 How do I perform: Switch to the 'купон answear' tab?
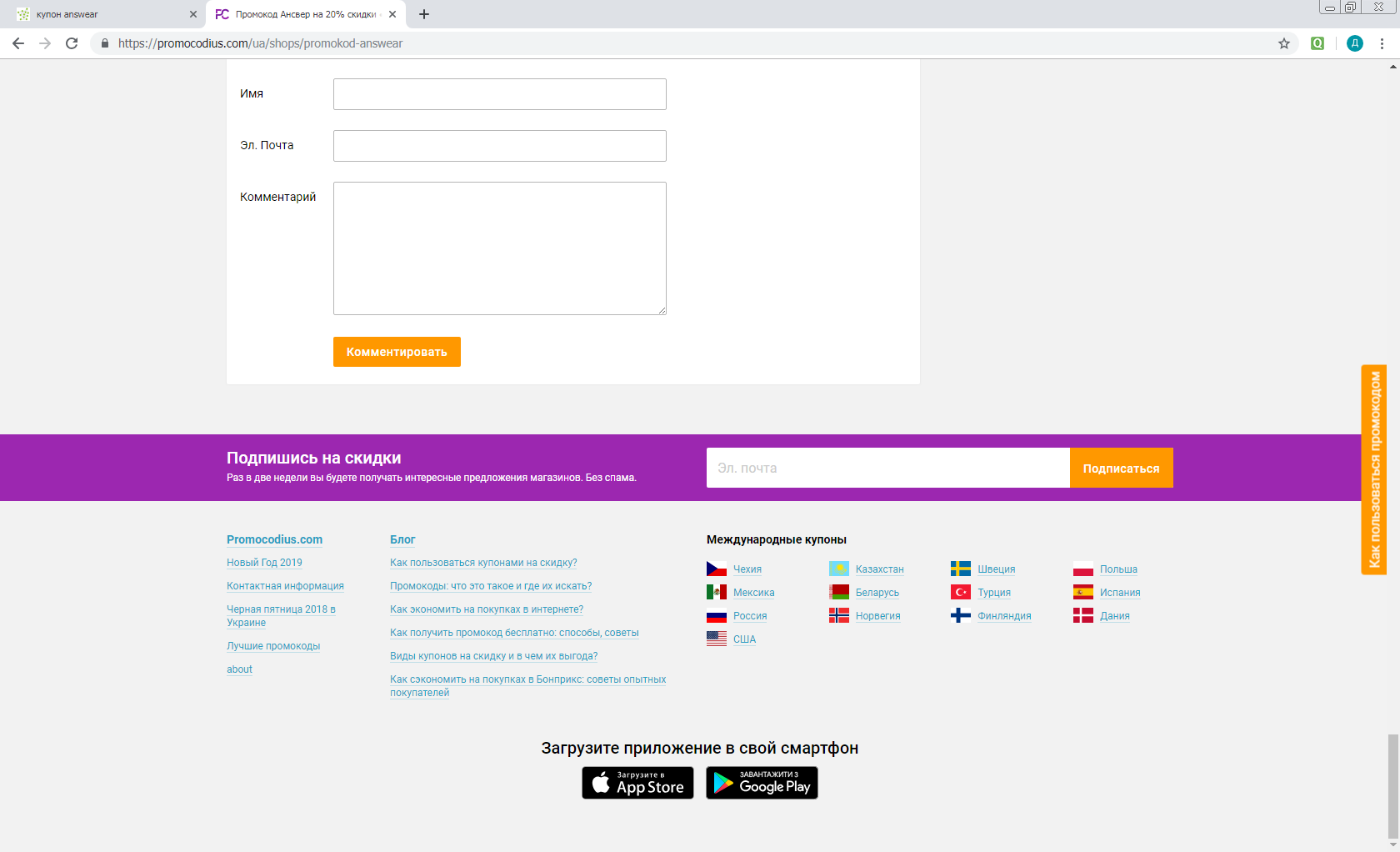click(104, 14)
